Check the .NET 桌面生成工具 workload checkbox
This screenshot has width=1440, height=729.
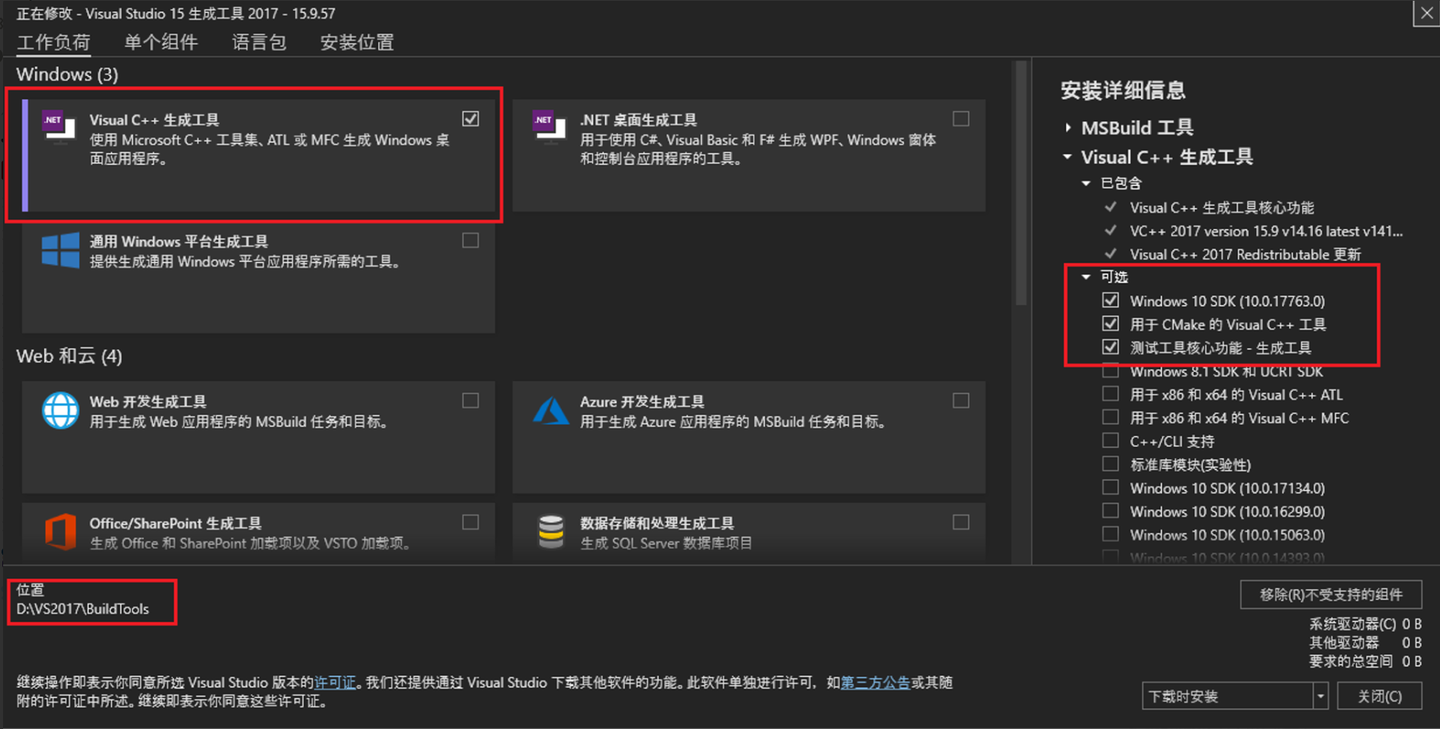[961, 118]
